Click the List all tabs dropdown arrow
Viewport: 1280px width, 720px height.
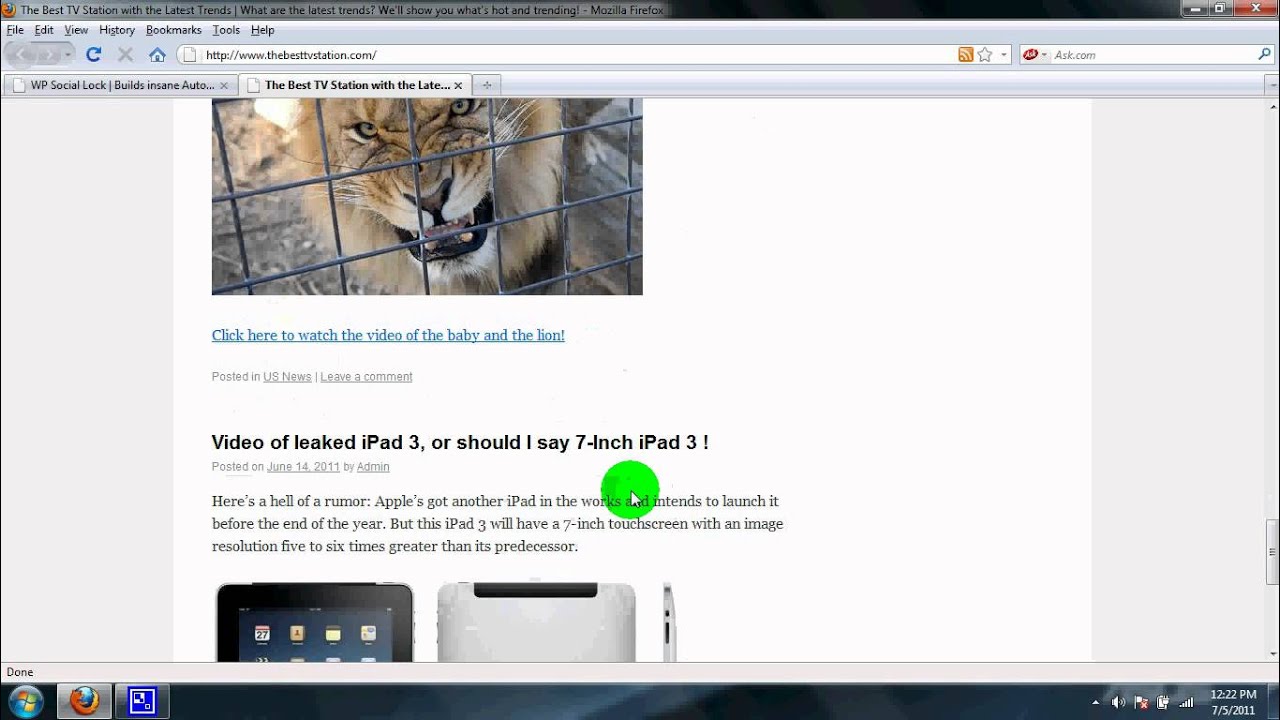click(x=1272, y=85)
